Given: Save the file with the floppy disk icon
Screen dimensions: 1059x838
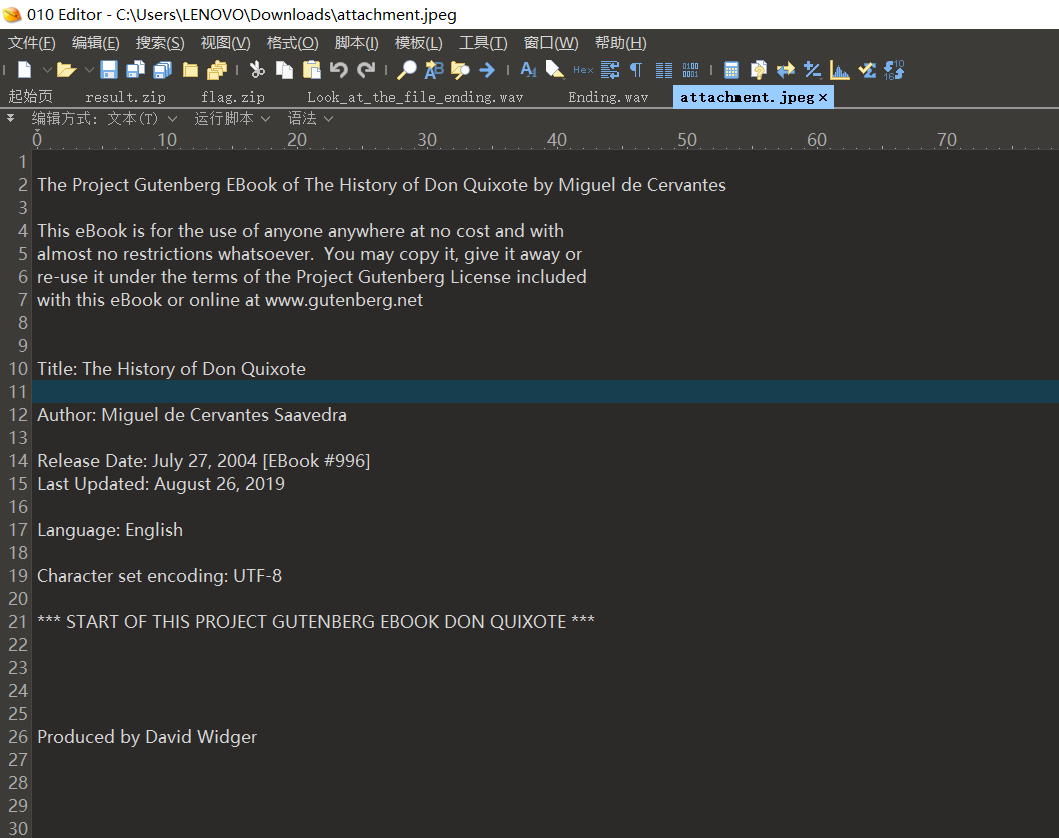Looking at the screenshot, I should coord(109,70).
